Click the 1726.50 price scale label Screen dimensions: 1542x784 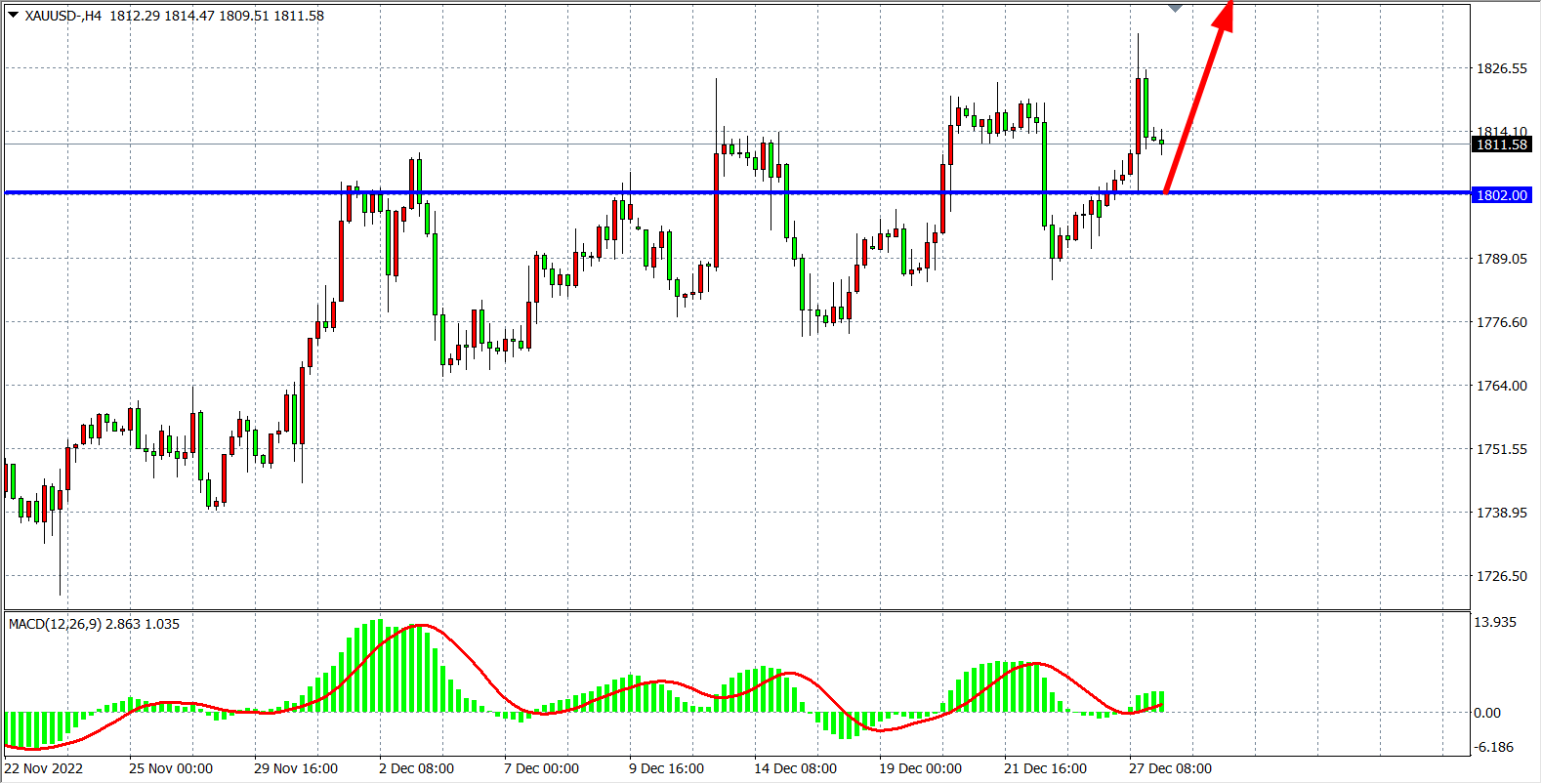point(1501,576)
